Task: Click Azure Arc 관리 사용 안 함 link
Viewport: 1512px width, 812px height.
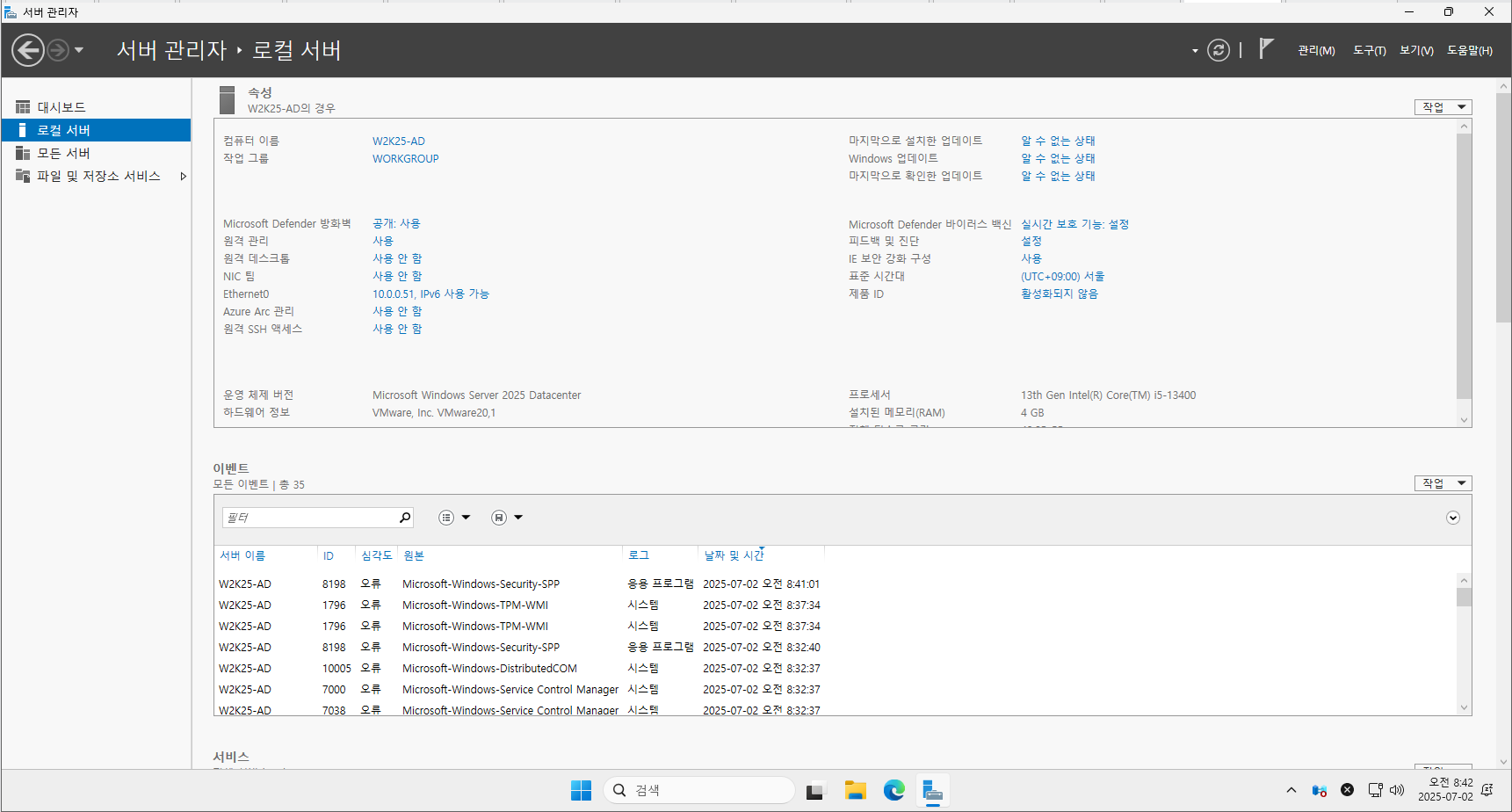Action: coord(397,311)
